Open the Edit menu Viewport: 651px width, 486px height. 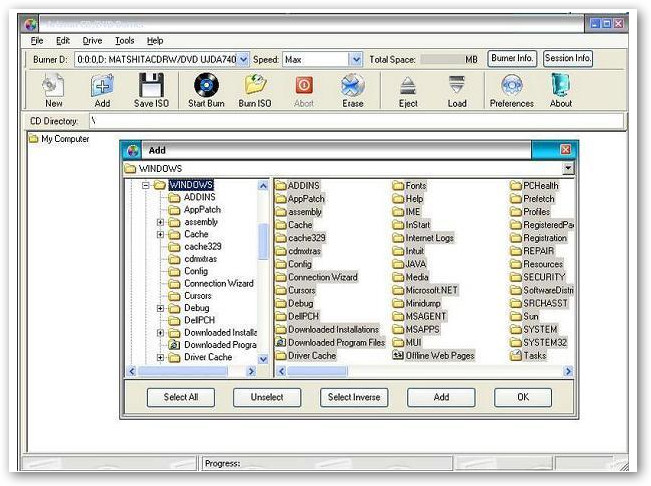63,41
